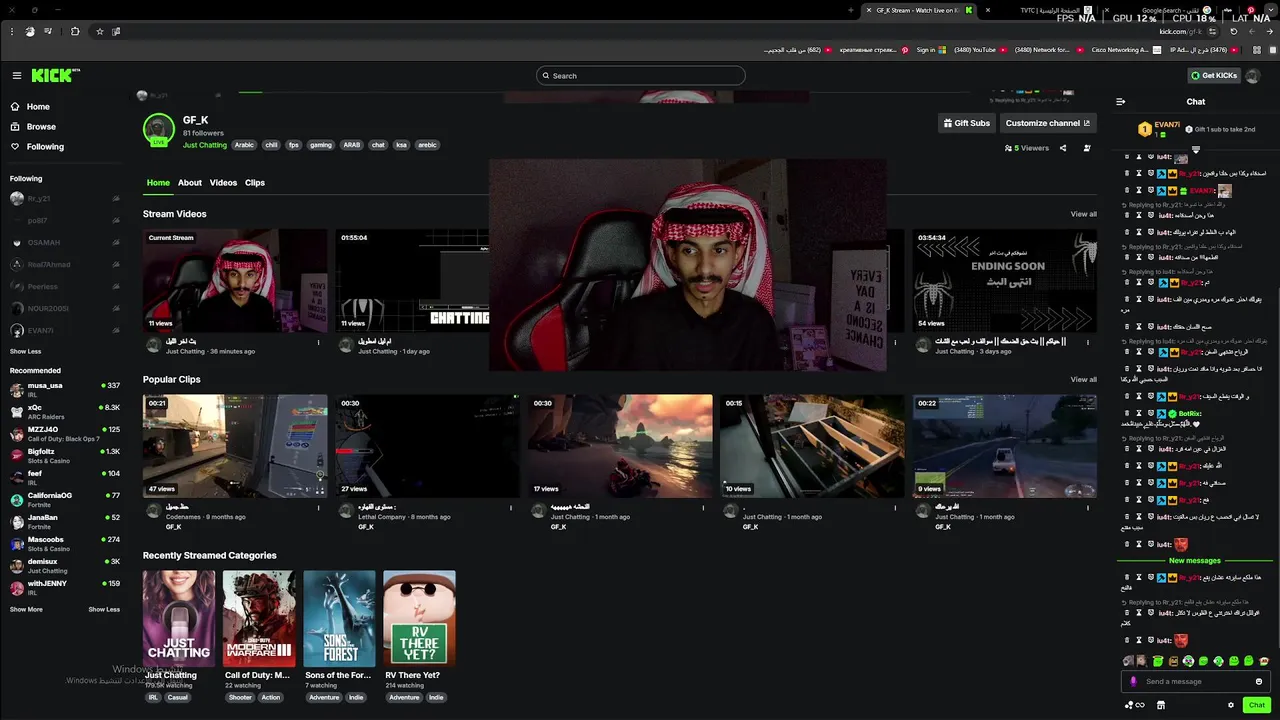Open followed channel NOUR2005i
This screenshot has height=720, width=1280.
[65, 309]
